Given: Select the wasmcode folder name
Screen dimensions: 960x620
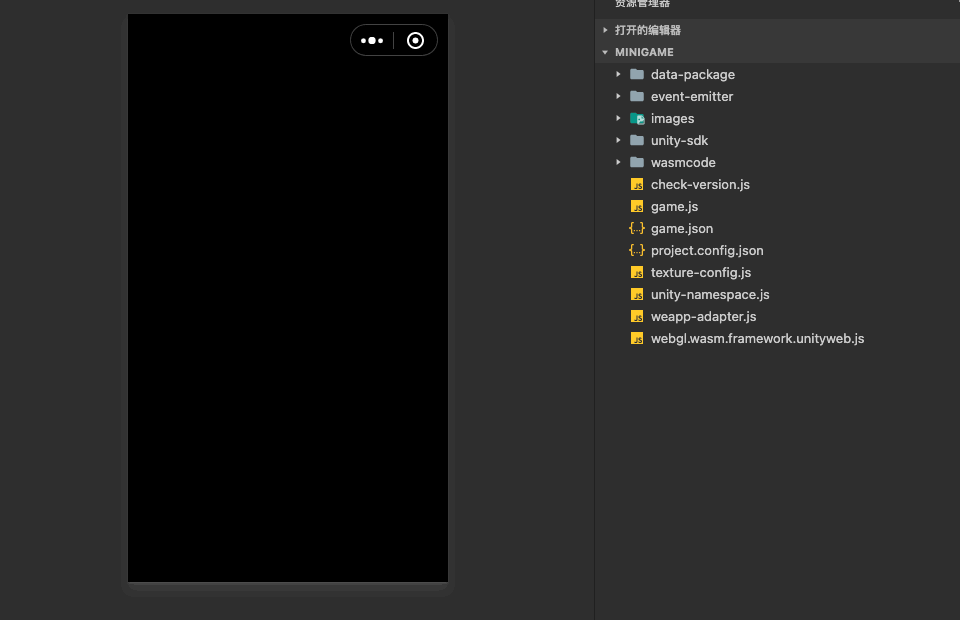Looking at the screenshot, I should click(x=683, y=163).
